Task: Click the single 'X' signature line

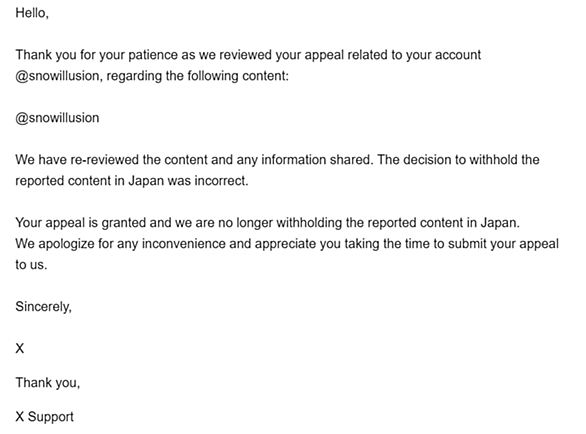Action: 19,348
